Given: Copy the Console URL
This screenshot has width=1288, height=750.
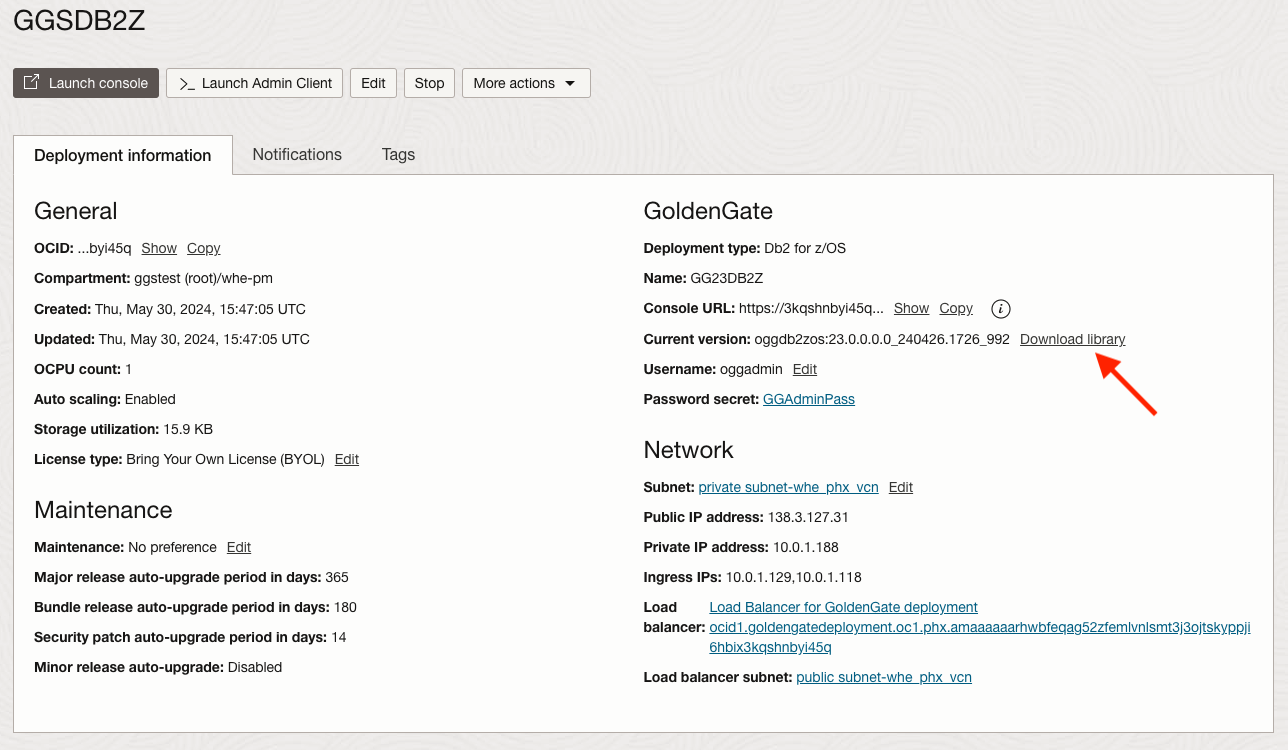Looking at the screenshot, I should tap(955, 308).
